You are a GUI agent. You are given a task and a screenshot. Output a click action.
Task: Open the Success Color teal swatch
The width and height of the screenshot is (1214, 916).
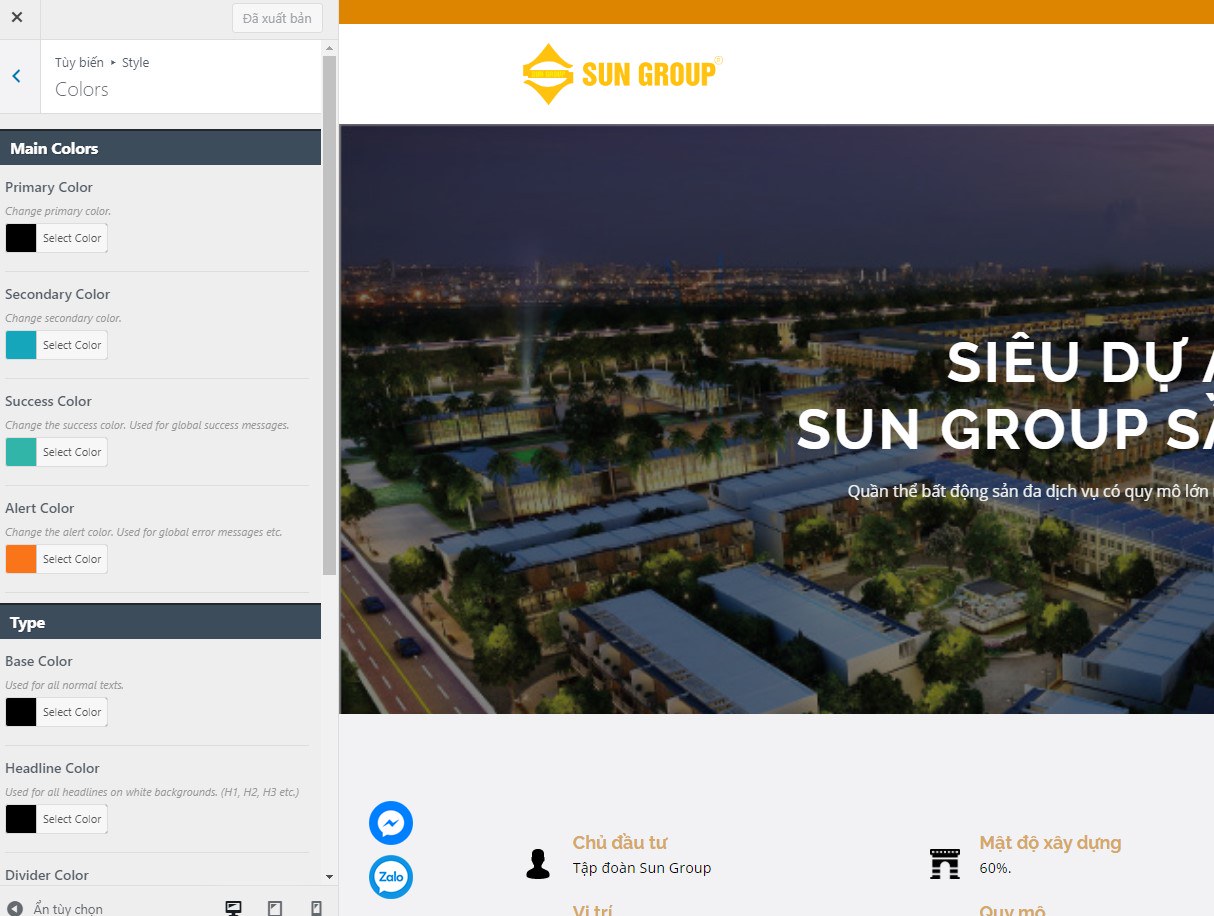[21, 452]
